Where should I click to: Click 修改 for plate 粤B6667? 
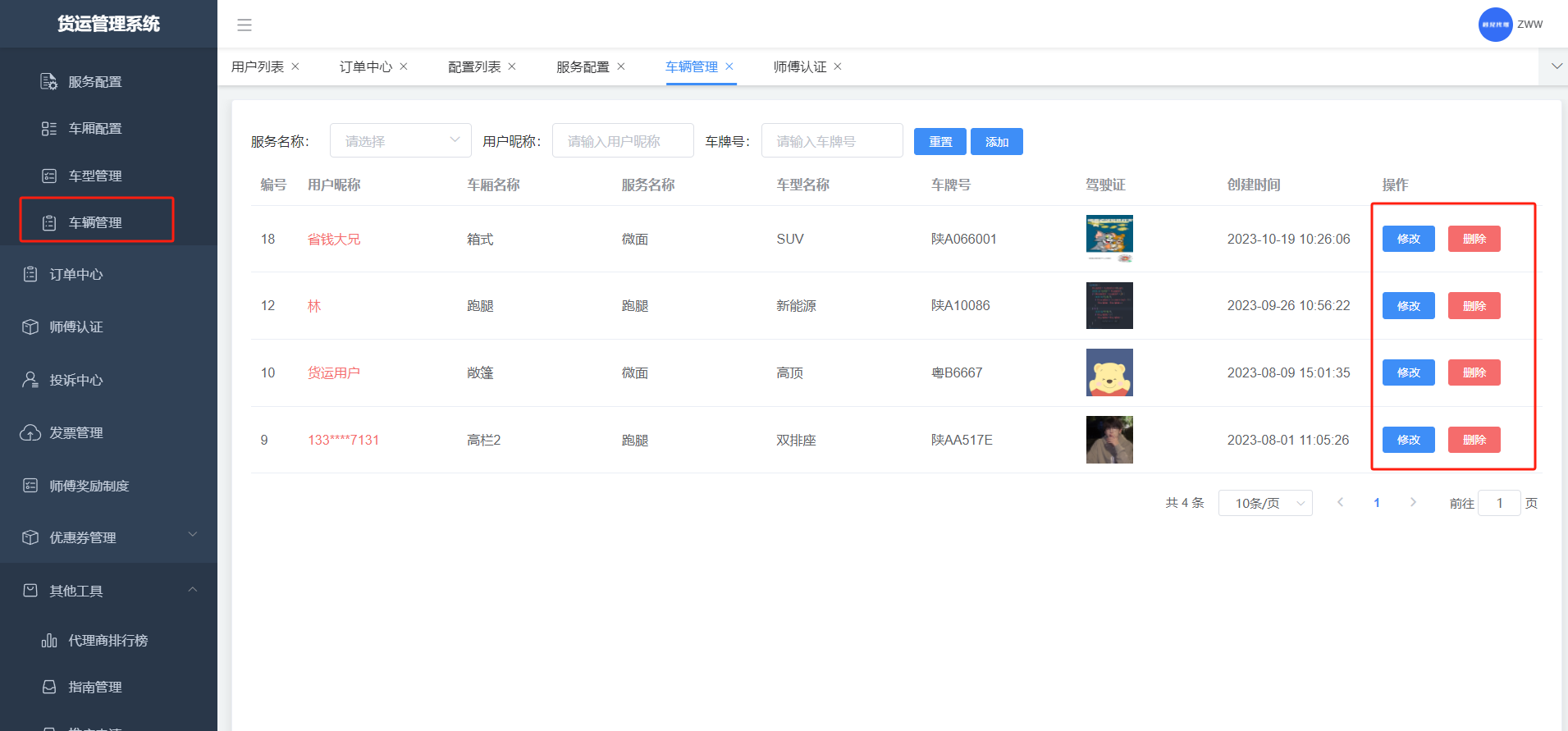[1408, 372]
